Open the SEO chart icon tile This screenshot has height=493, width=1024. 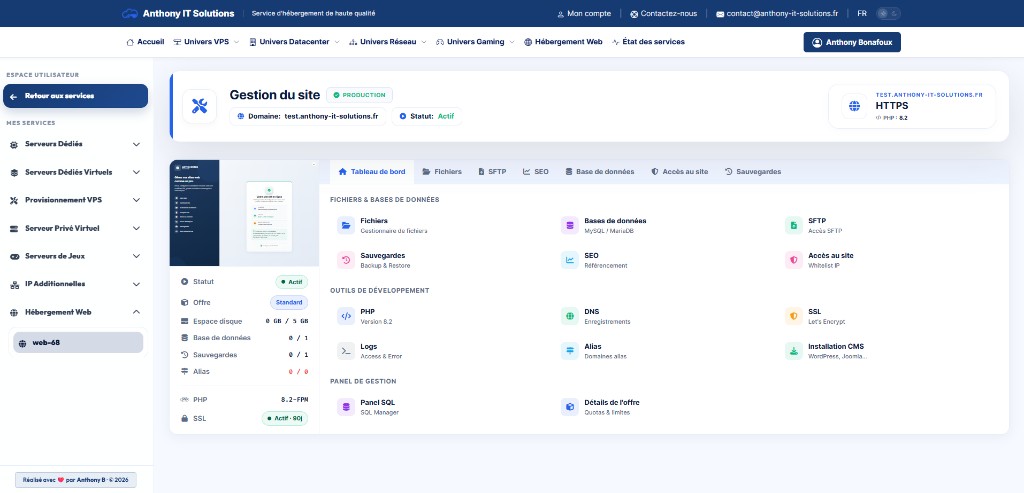(x=569, y=260)
